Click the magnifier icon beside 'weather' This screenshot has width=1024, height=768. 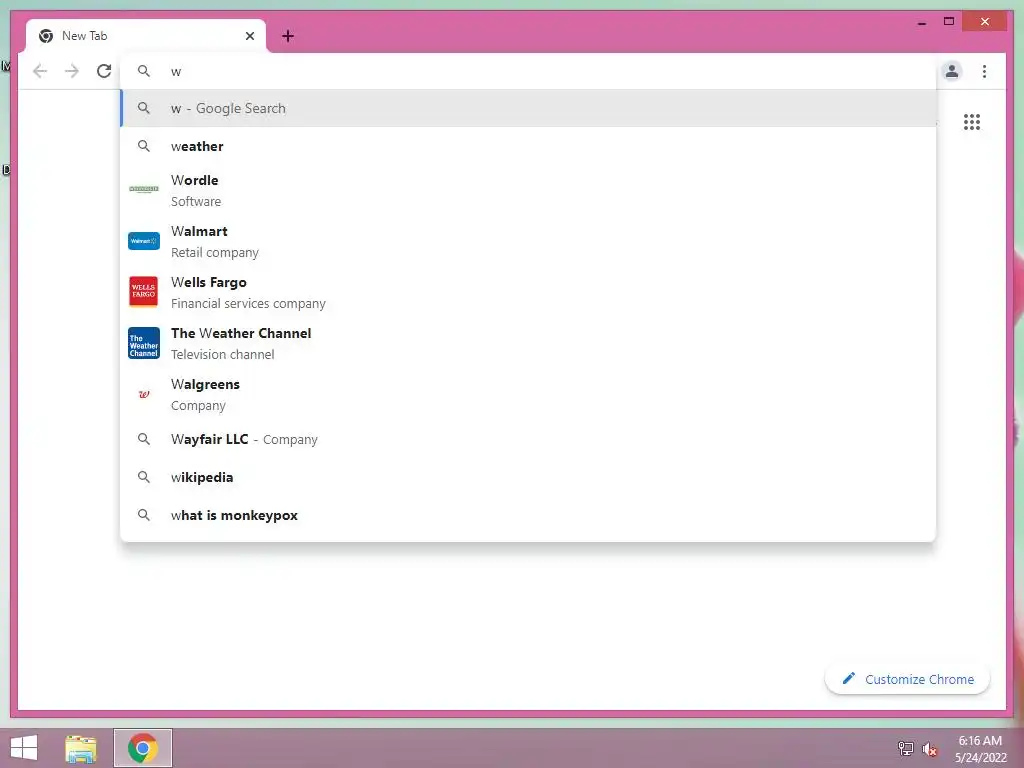pos(144,146)
